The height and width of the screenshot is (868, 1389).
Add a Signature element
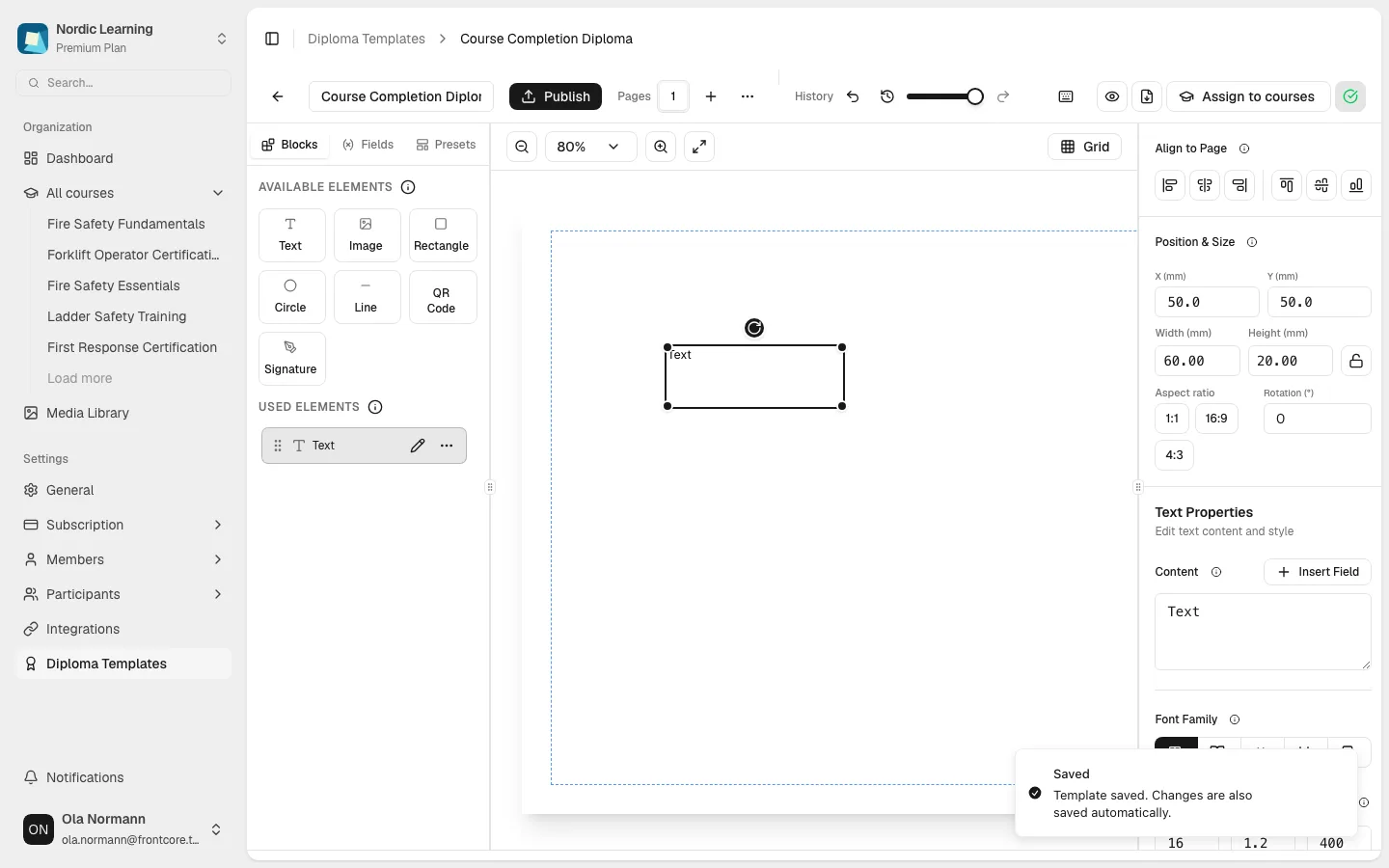[290, 359]
